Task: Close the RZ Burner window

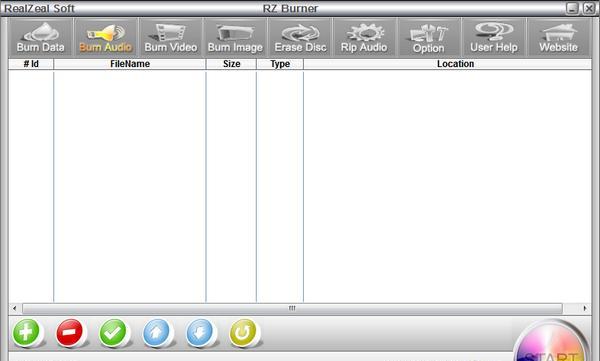Action: [x=589, y=8]
